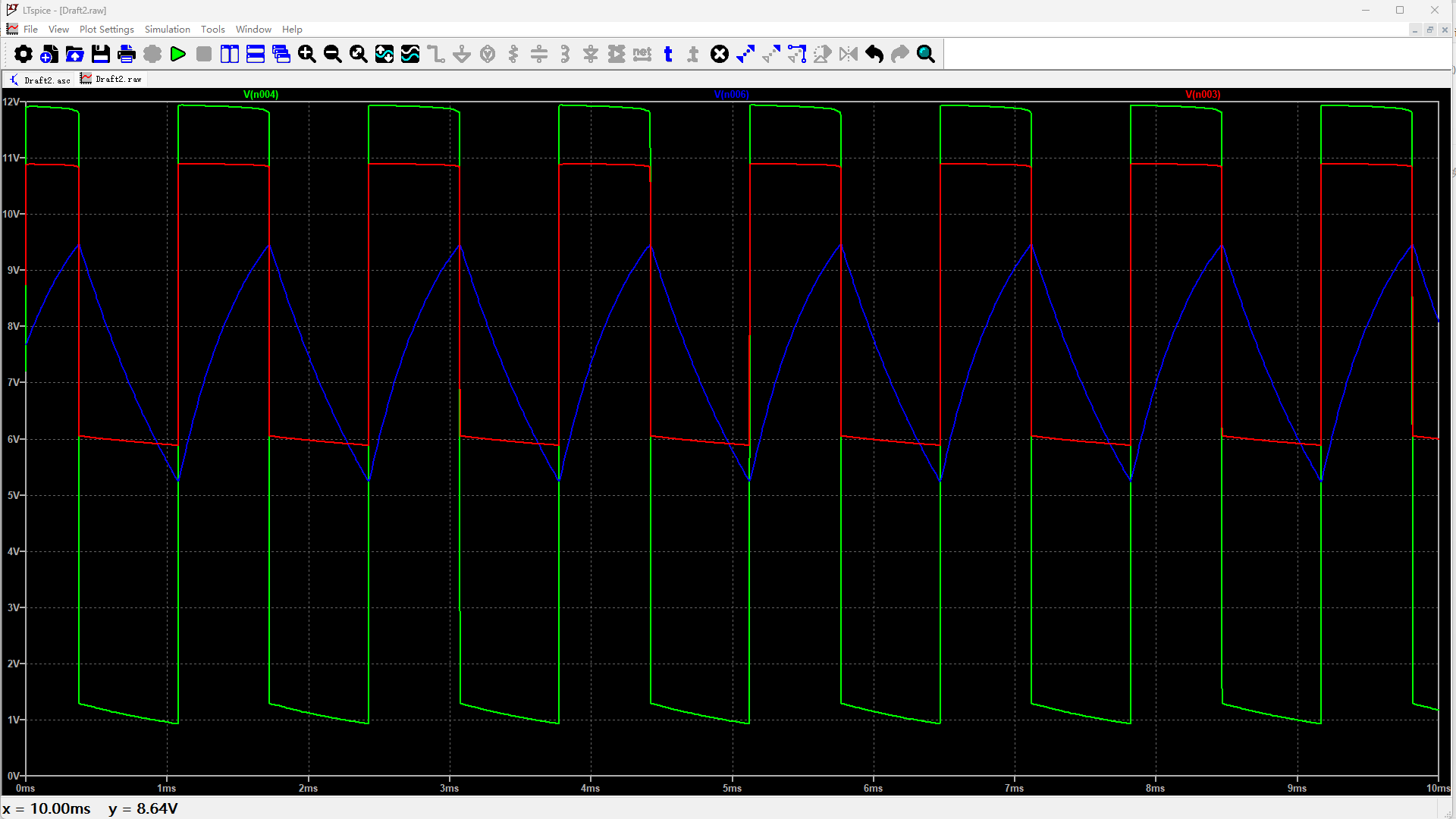The width and height of the screenshot is (1456, 819).
Task: Print the waveform plot
Action: pos(127,54)
